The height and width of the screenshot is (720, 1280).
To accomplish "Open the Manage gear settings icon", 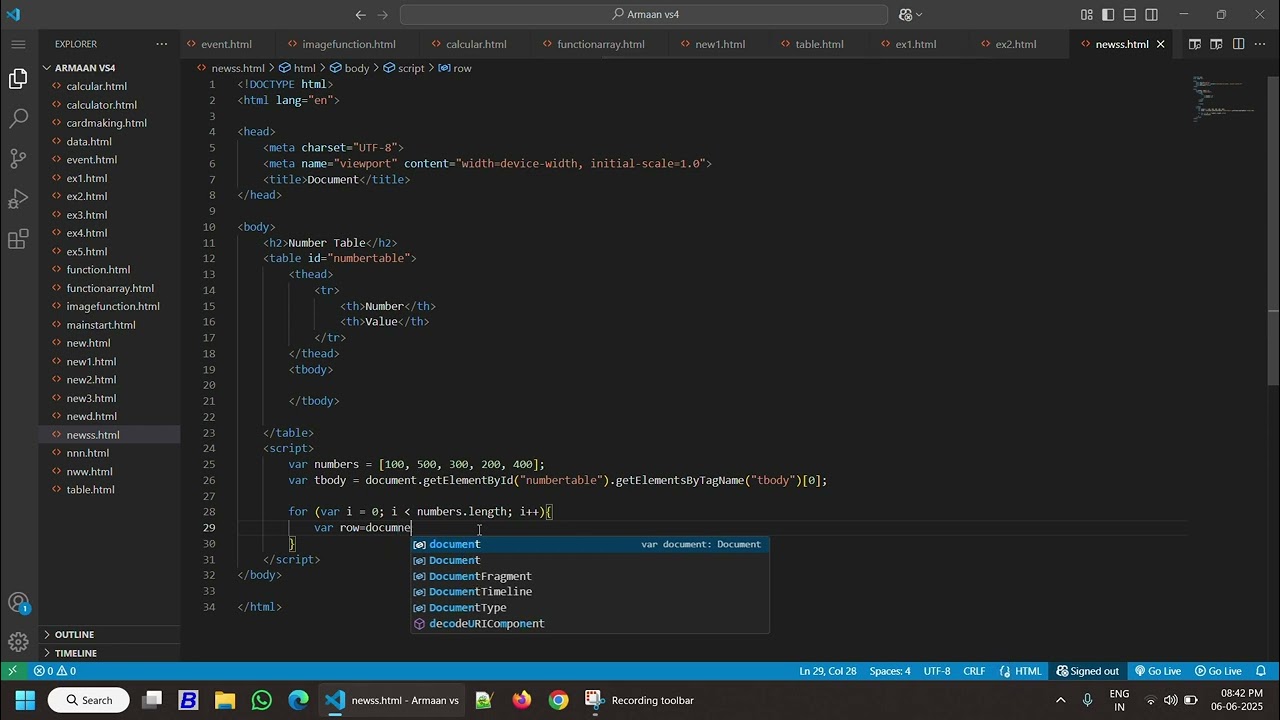I will pos(18,642).
